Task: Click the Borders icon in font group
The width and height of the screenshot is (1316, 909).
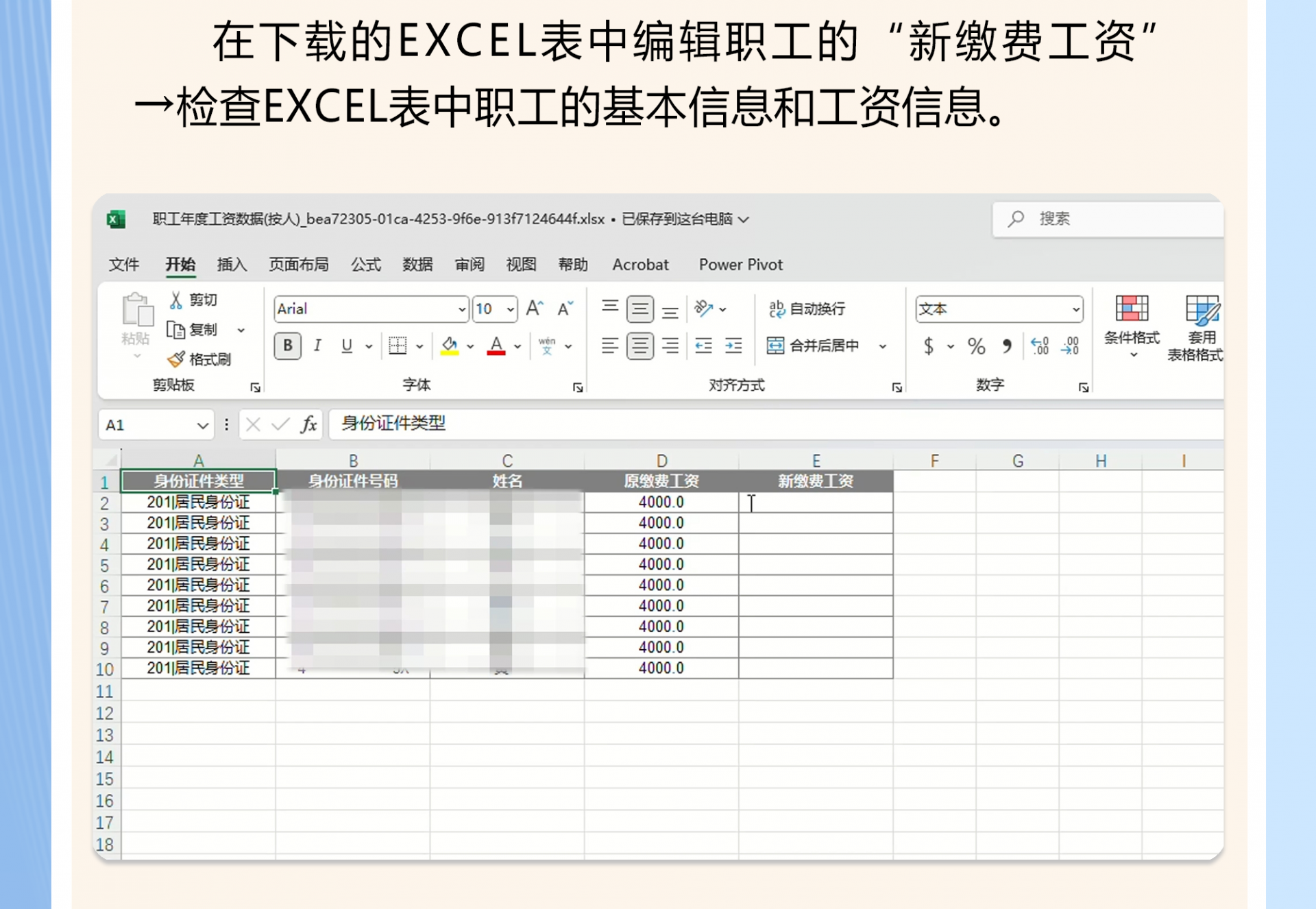Action: point(398,346)
